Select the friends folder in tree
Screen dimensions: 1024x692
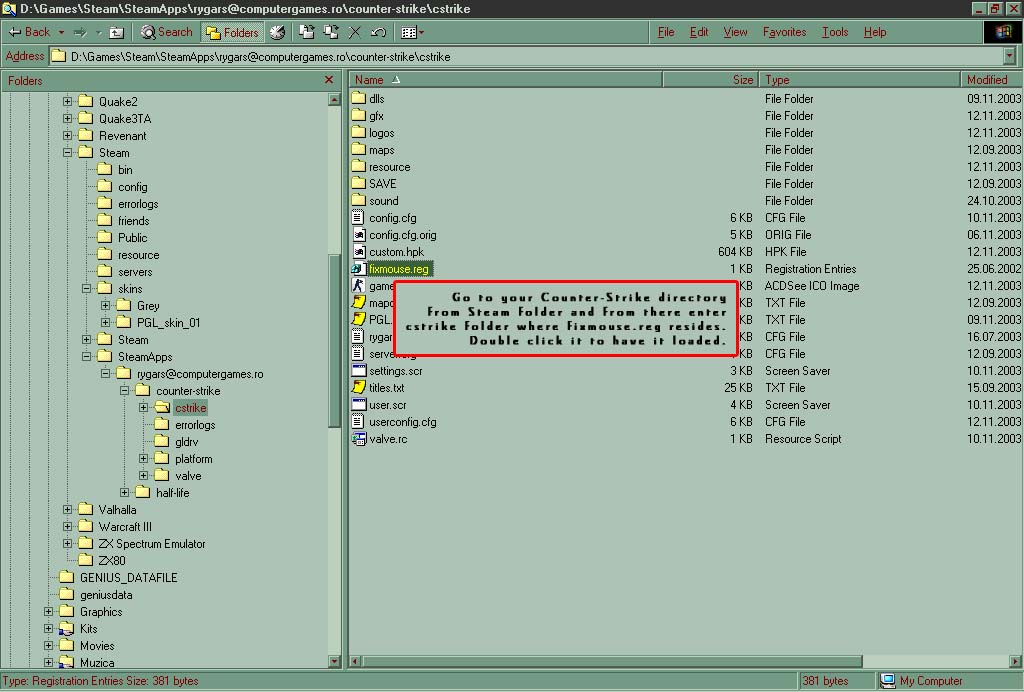(x=133, y=221)
